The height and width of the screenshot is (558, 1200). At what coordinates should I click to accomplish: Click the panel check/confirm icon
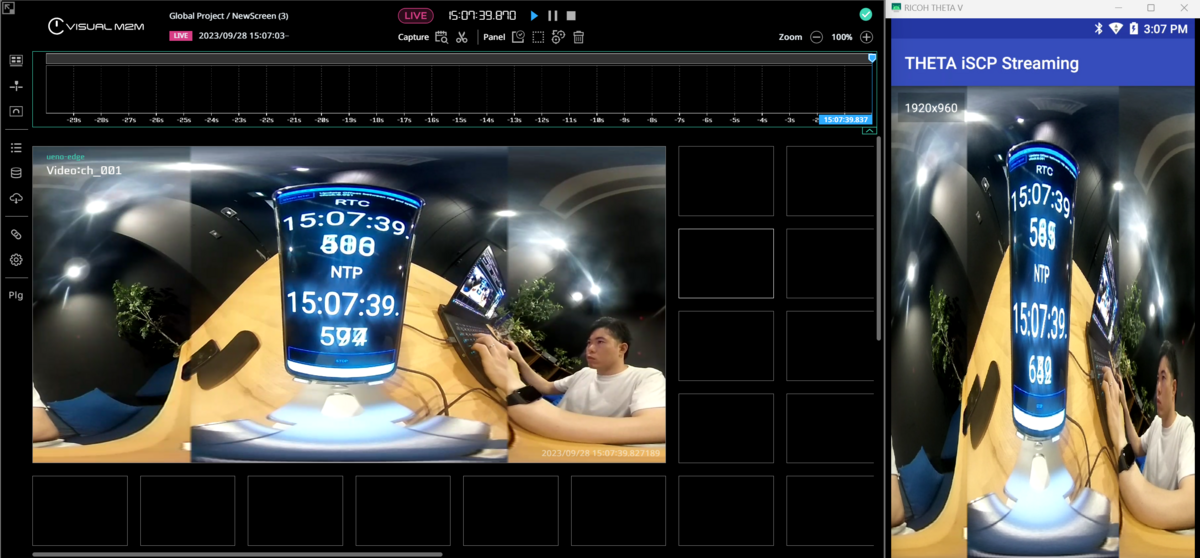point(518,37)
